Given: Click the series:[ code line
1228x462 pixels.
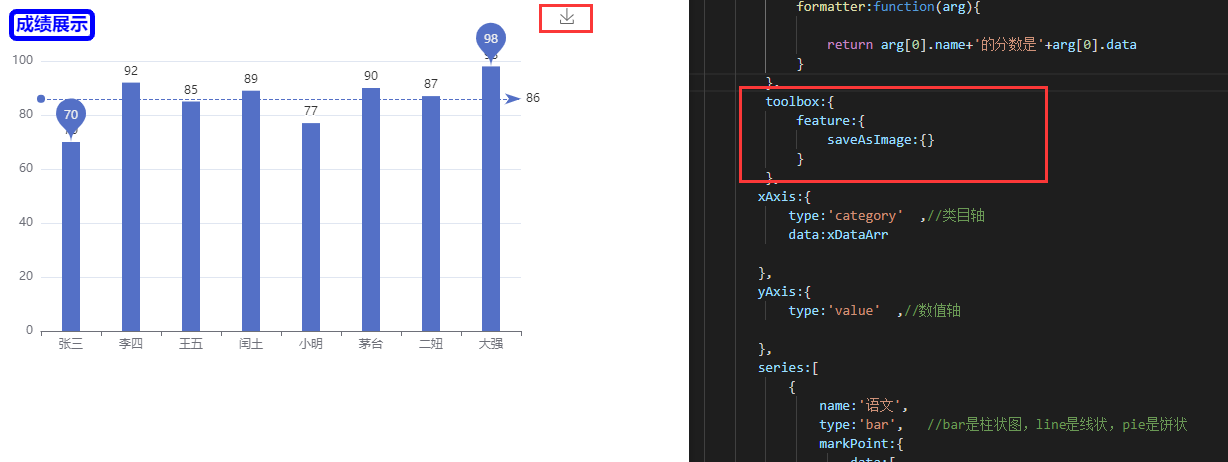Looking at the screenshot, I should [788, 368].
